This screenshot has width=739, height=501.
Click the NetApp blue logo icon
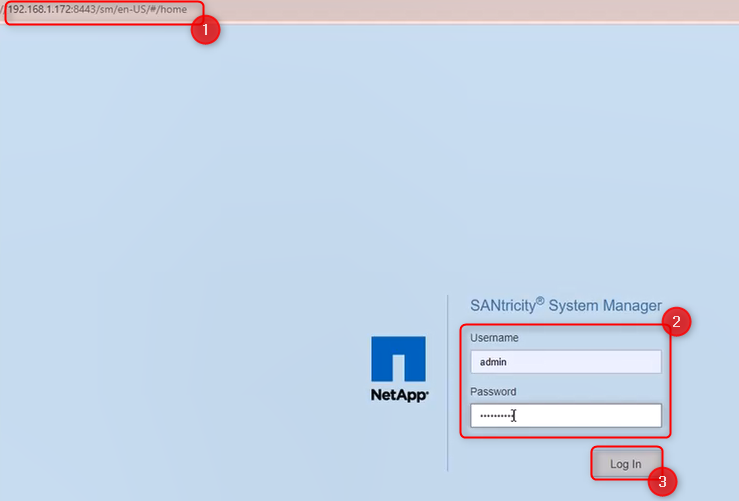(398, 359)
